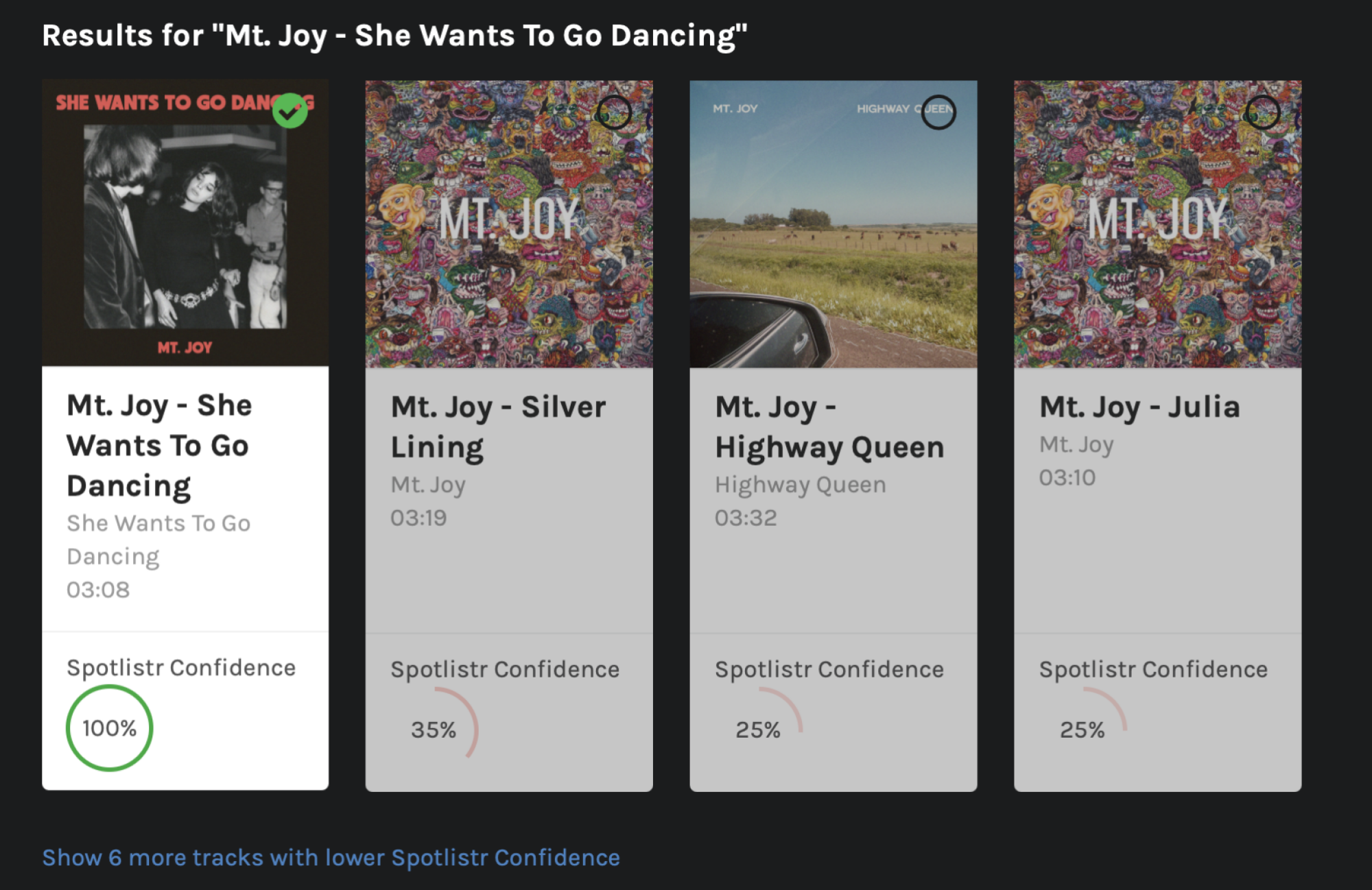Uncheck the green checkmark on She Wants To Go Dancing
1372x890 pixels.
tap(290, 110)
